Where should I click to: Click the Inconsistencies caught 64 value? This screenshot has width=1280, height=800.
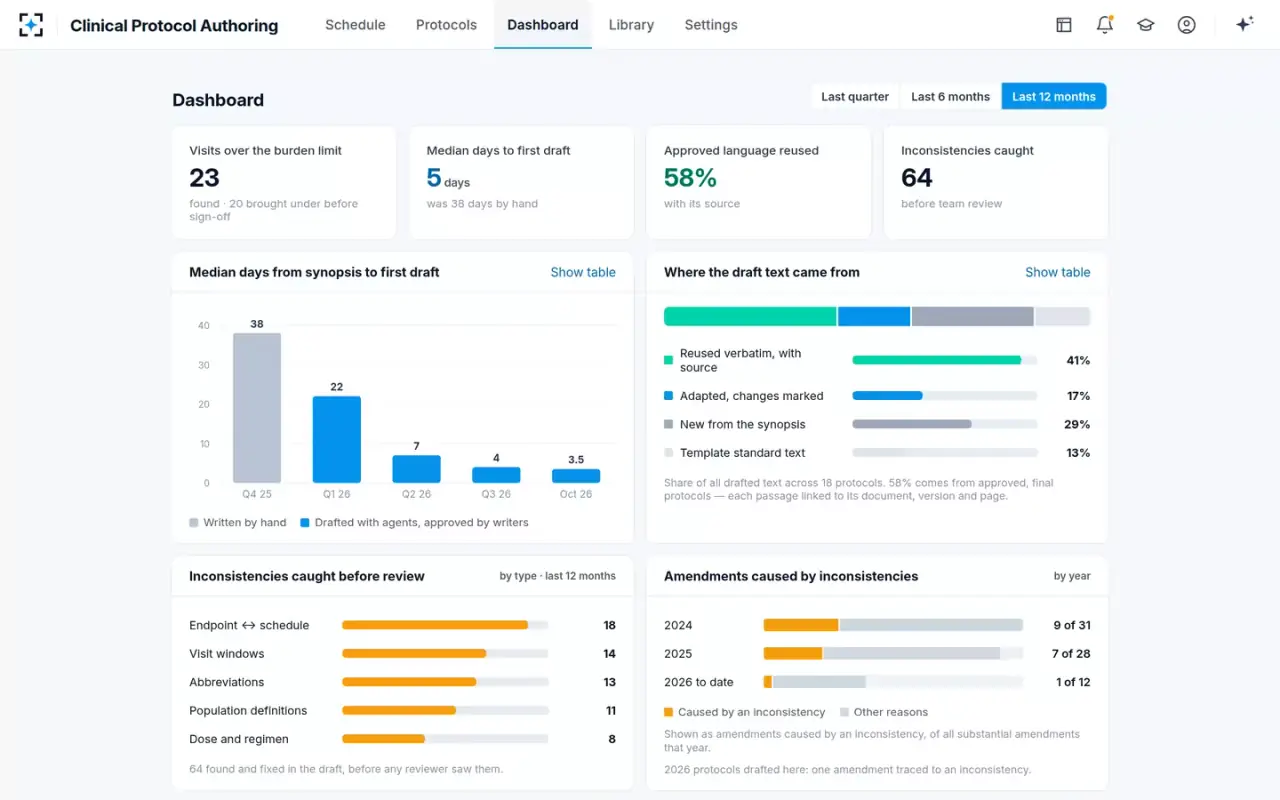pos(917,178)
